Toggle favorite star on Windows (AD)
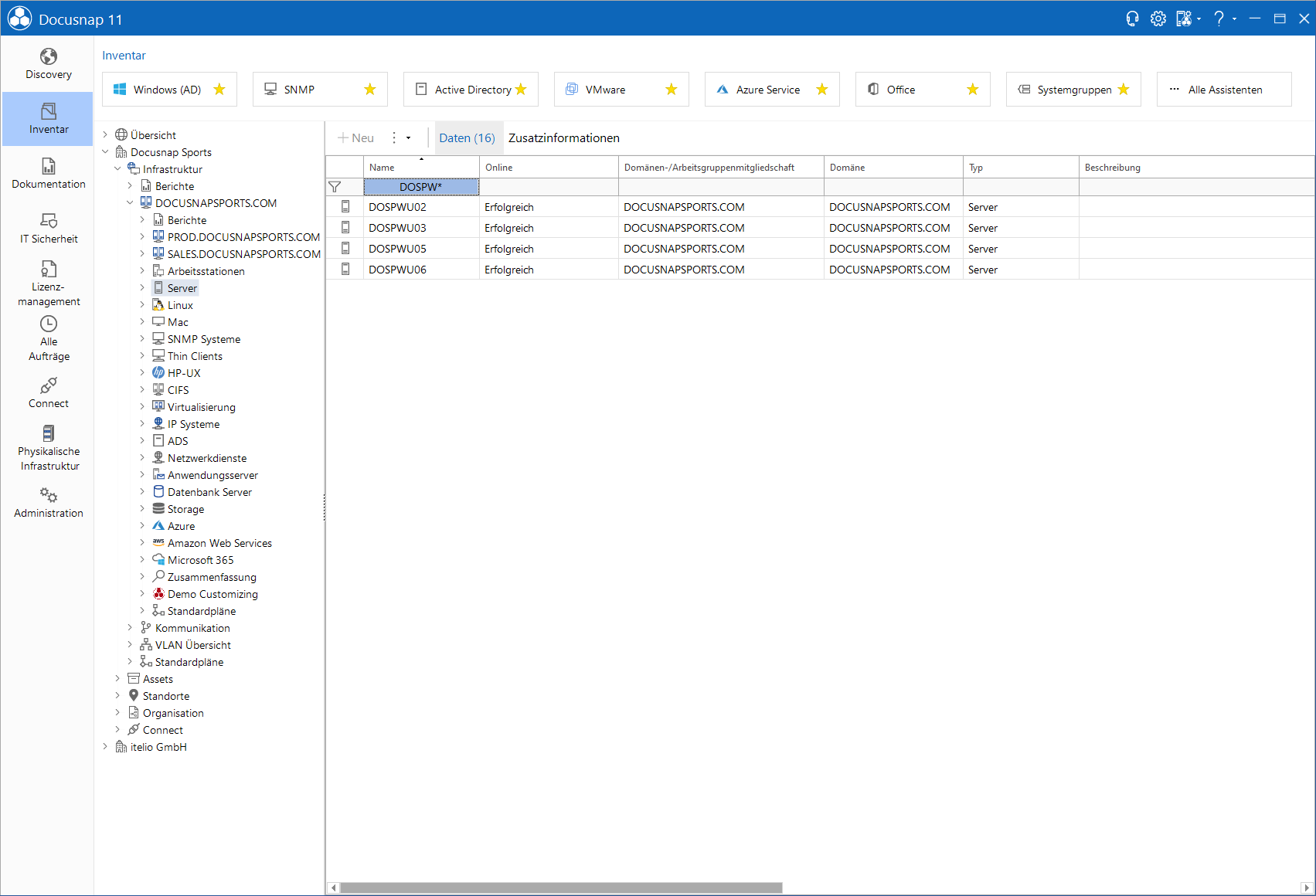This screenshot has height=896, width=1316. point(219,90)
